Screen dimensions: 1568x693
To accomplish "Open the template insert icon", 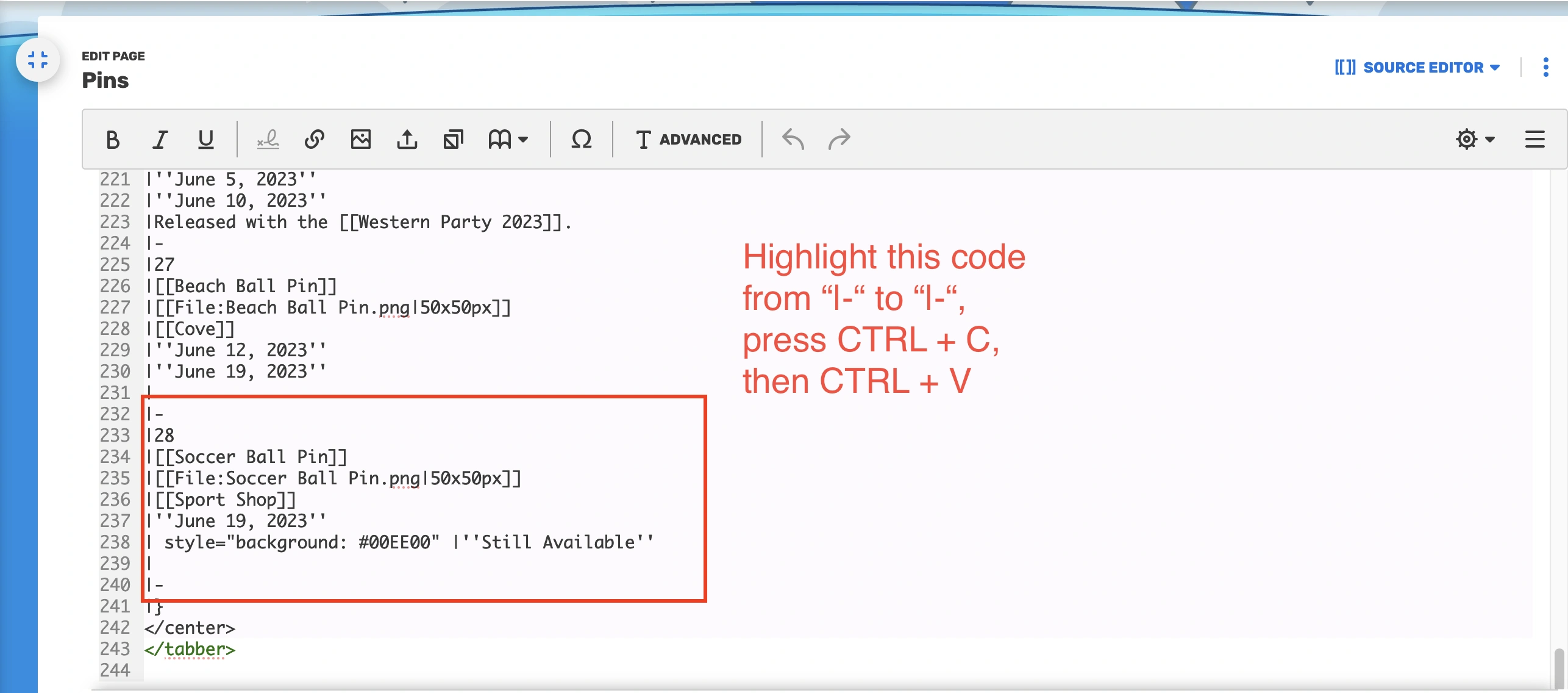I will pyautogui.click(x=453, y=140).
